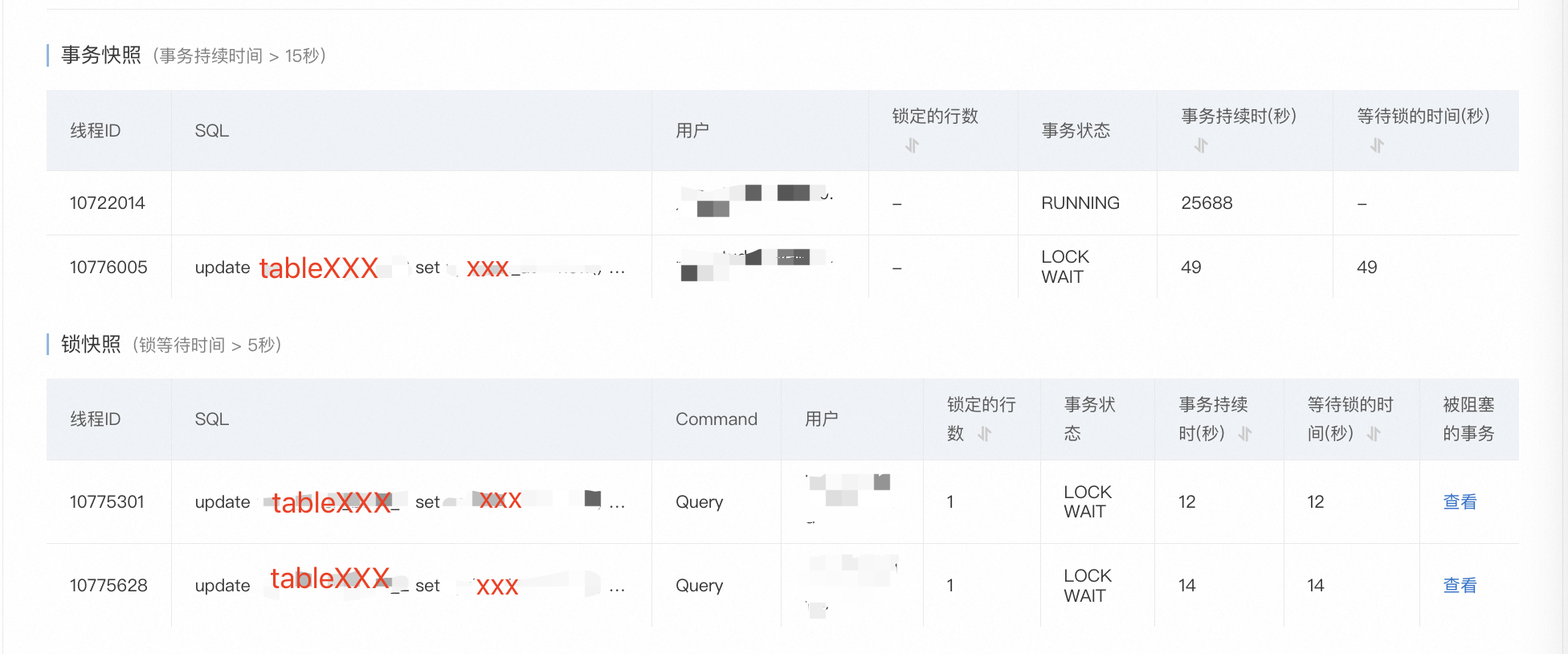Click the 25688 duration value
The height and width of the screenshot is (654, 1568).
point(1207,203)
